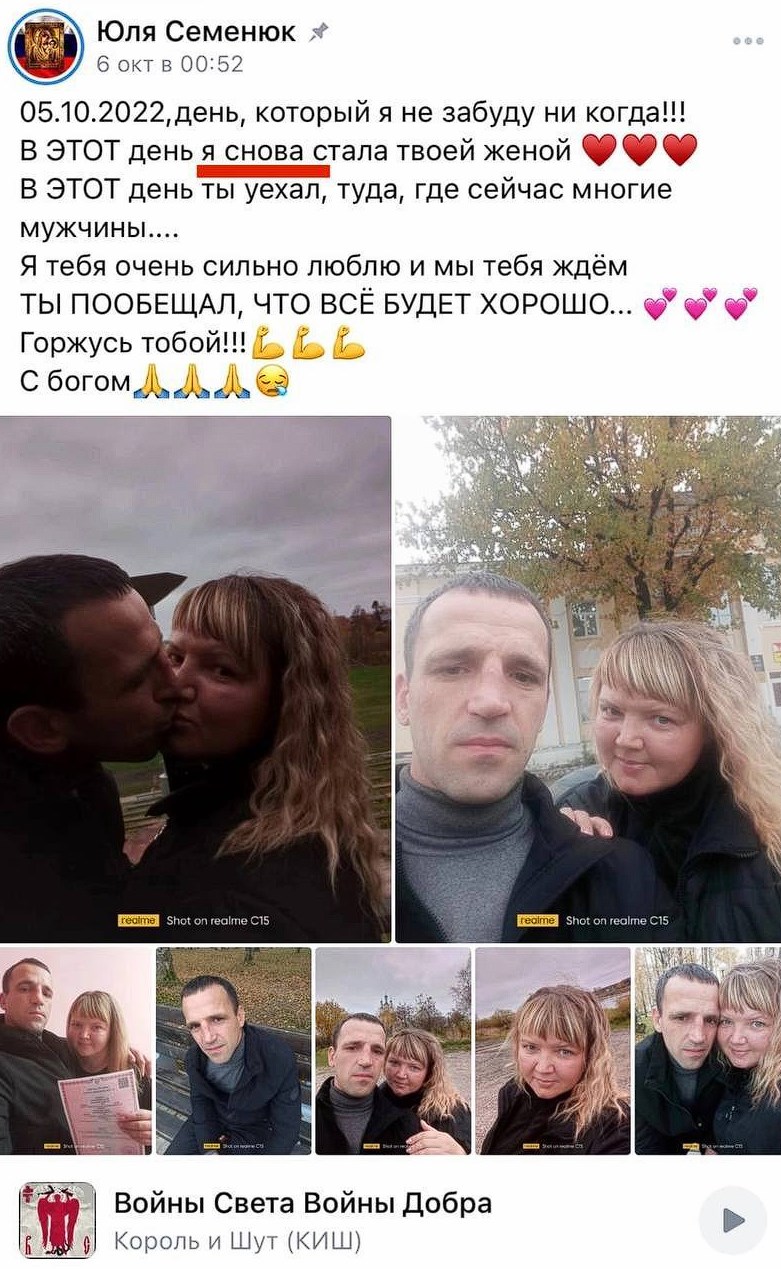
Task: Open the last thumbnail of the couple
Action: click(708, 1051)
